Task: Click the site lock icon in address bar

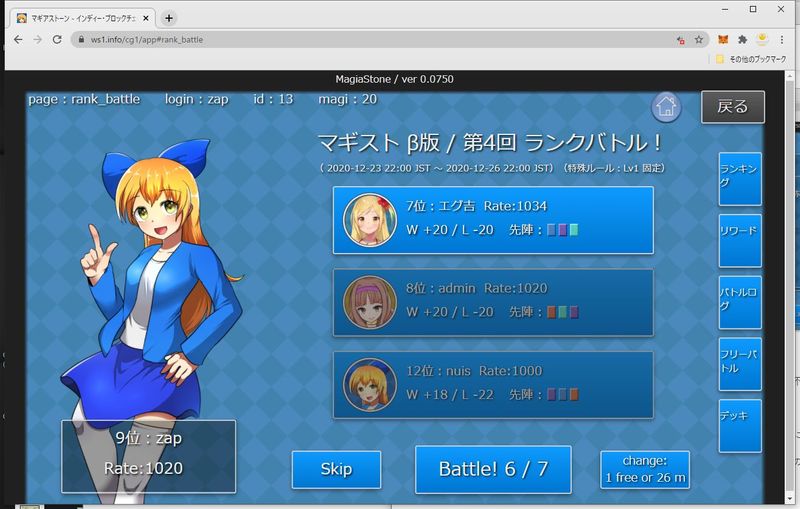Action: [81, 39]
